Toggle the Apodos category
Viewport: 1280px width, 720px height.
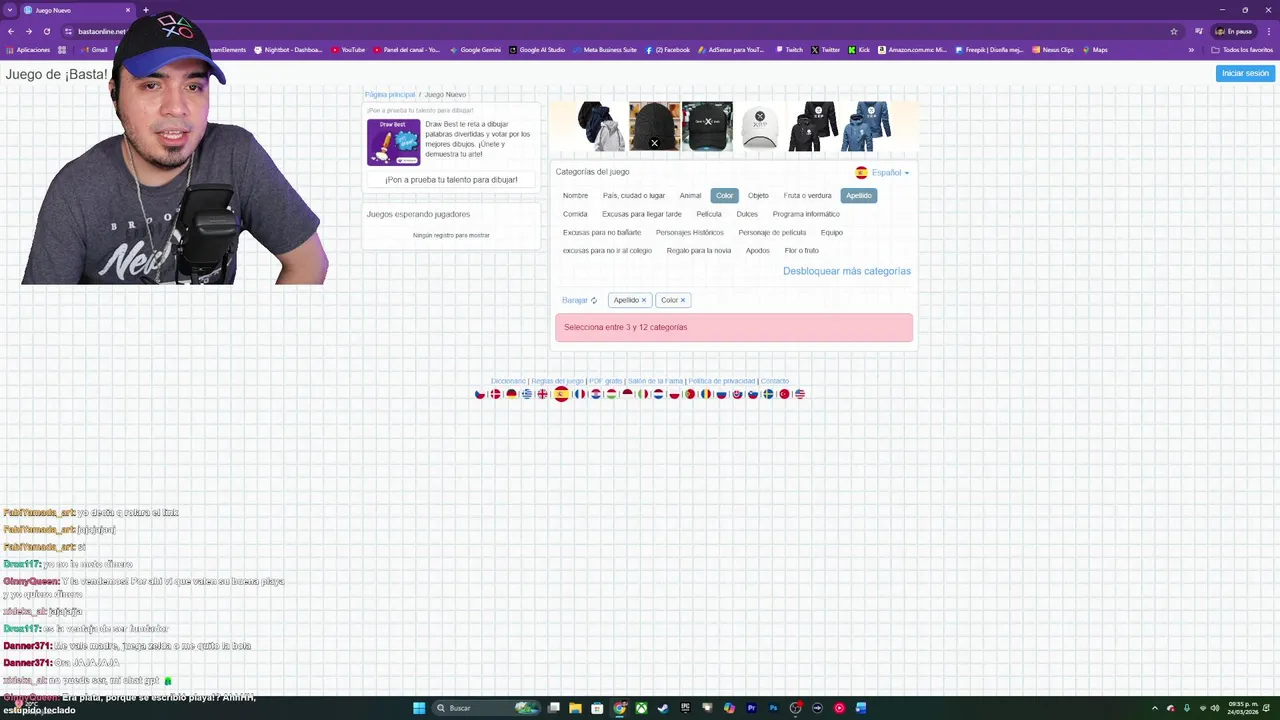[758, 251]
